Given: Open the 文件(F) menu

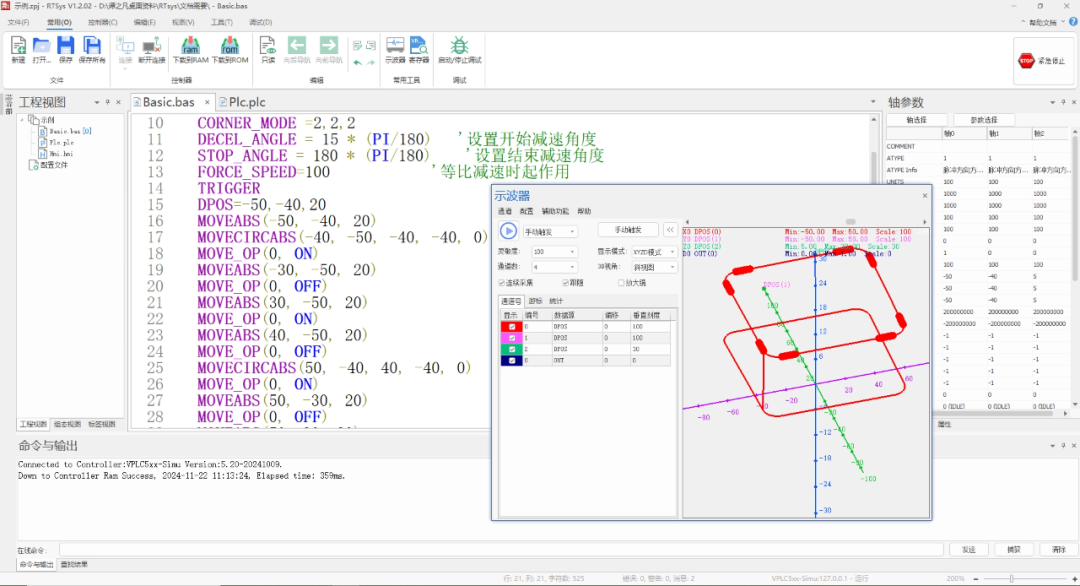Looking at the screenshot, I should click(x=19, y=23).
